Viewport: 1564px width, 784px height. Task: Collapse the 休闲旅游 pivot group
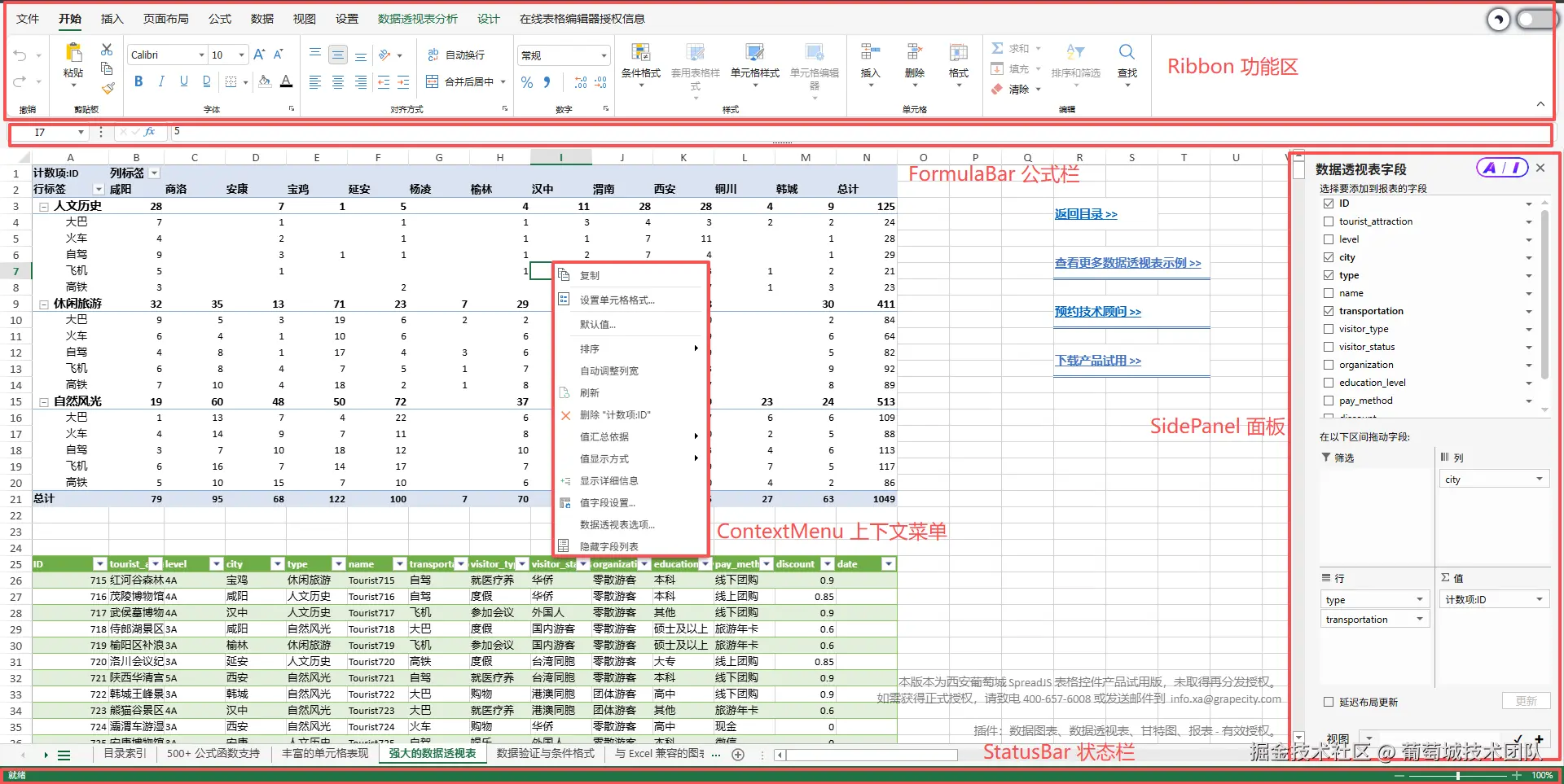click(44, 304)
